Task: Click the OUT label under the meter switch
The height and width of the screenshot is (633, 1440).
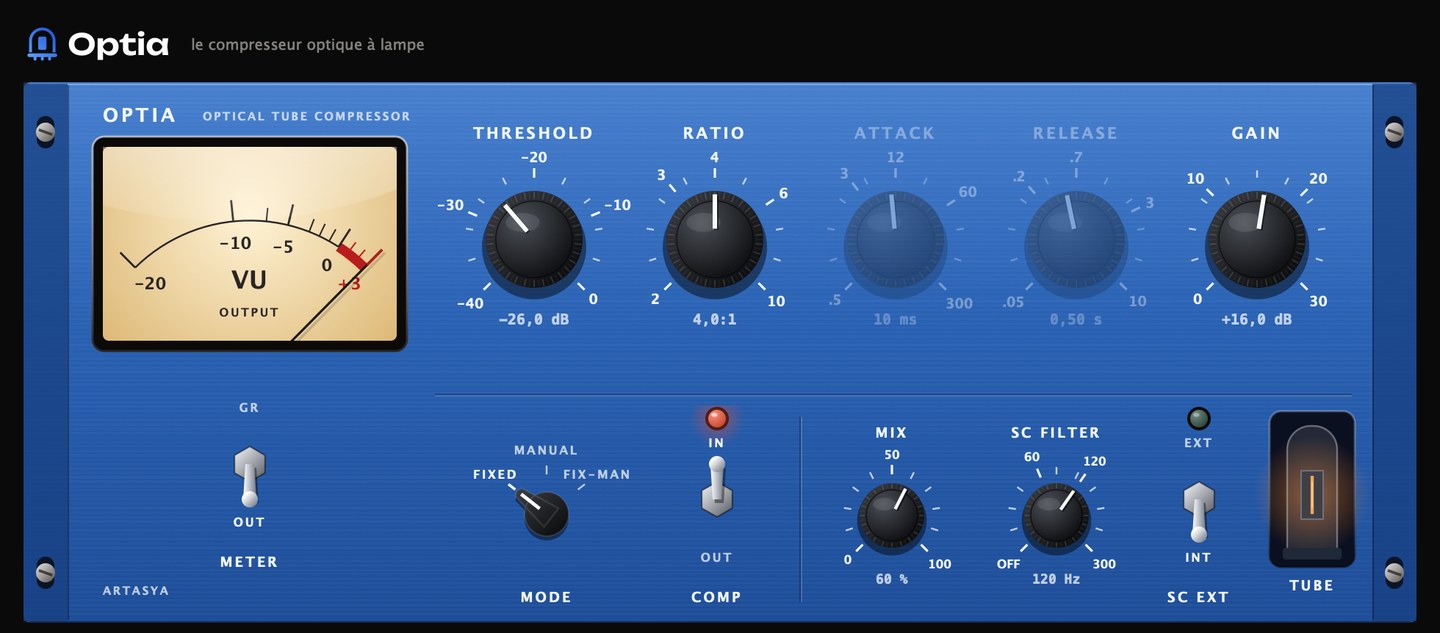Action: click(x=249, y=522)
